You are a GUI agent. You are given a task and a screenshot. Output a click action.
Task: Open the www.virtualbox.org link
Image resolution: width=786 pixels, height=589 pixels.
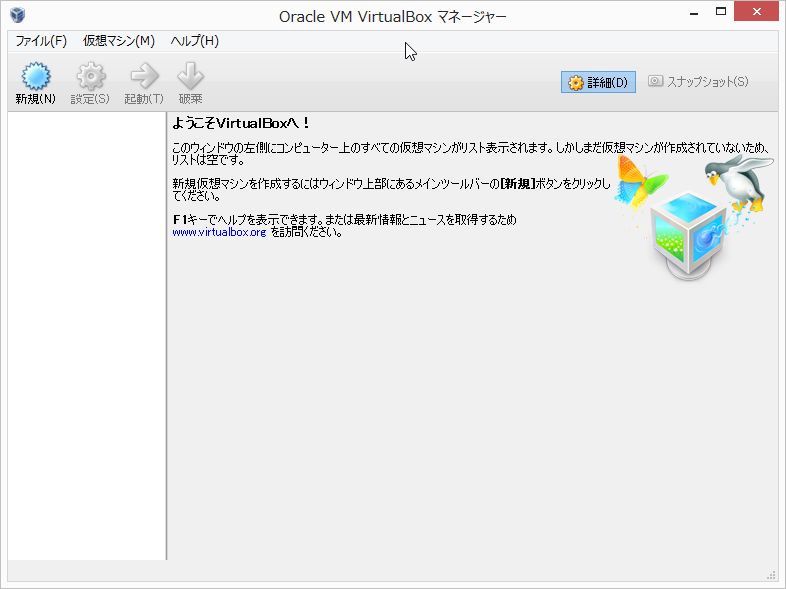[219, 232]
